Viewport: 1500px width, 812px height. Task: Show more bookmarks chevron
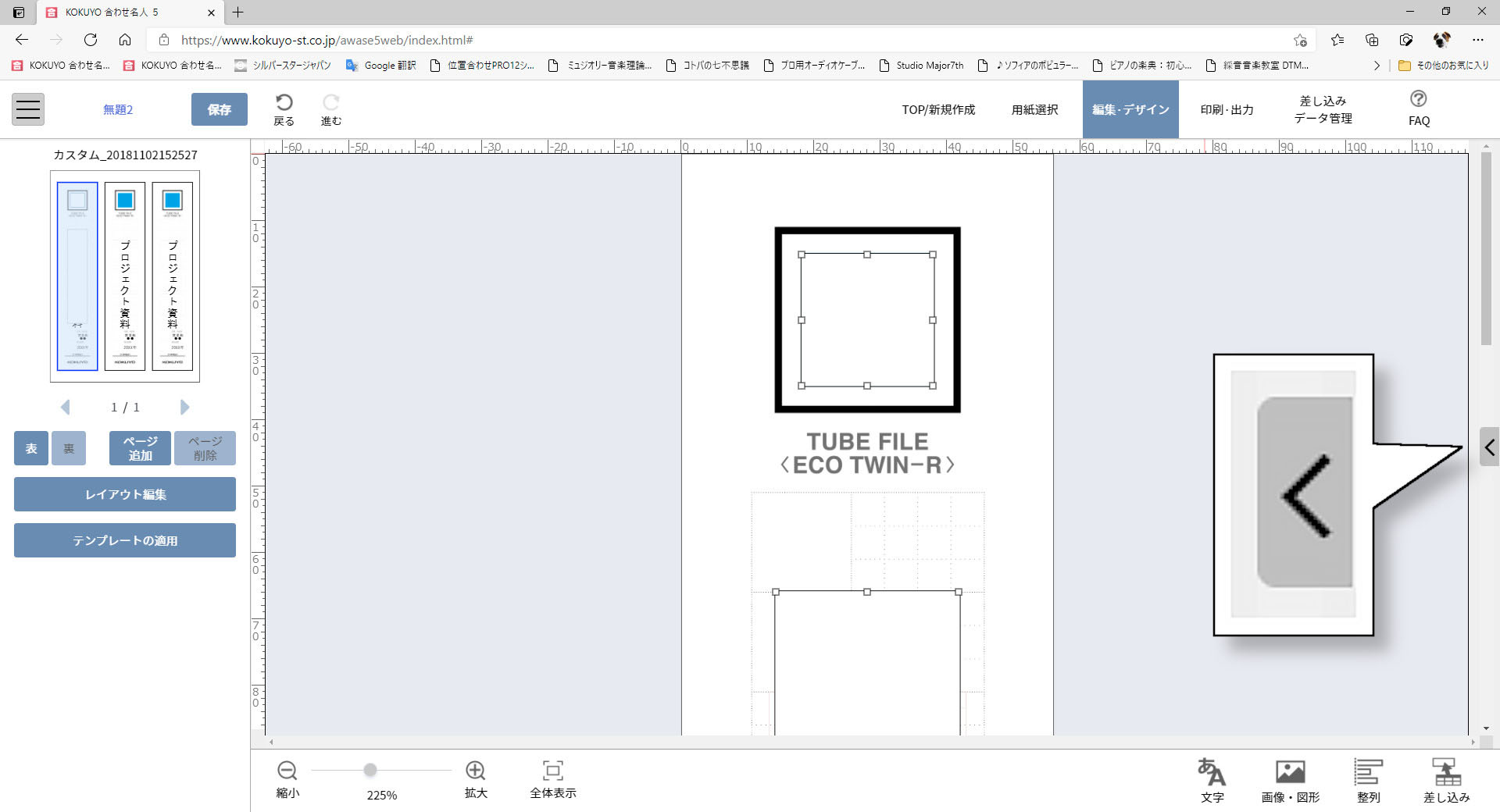pyautogui.click(x=1377, y=66)
